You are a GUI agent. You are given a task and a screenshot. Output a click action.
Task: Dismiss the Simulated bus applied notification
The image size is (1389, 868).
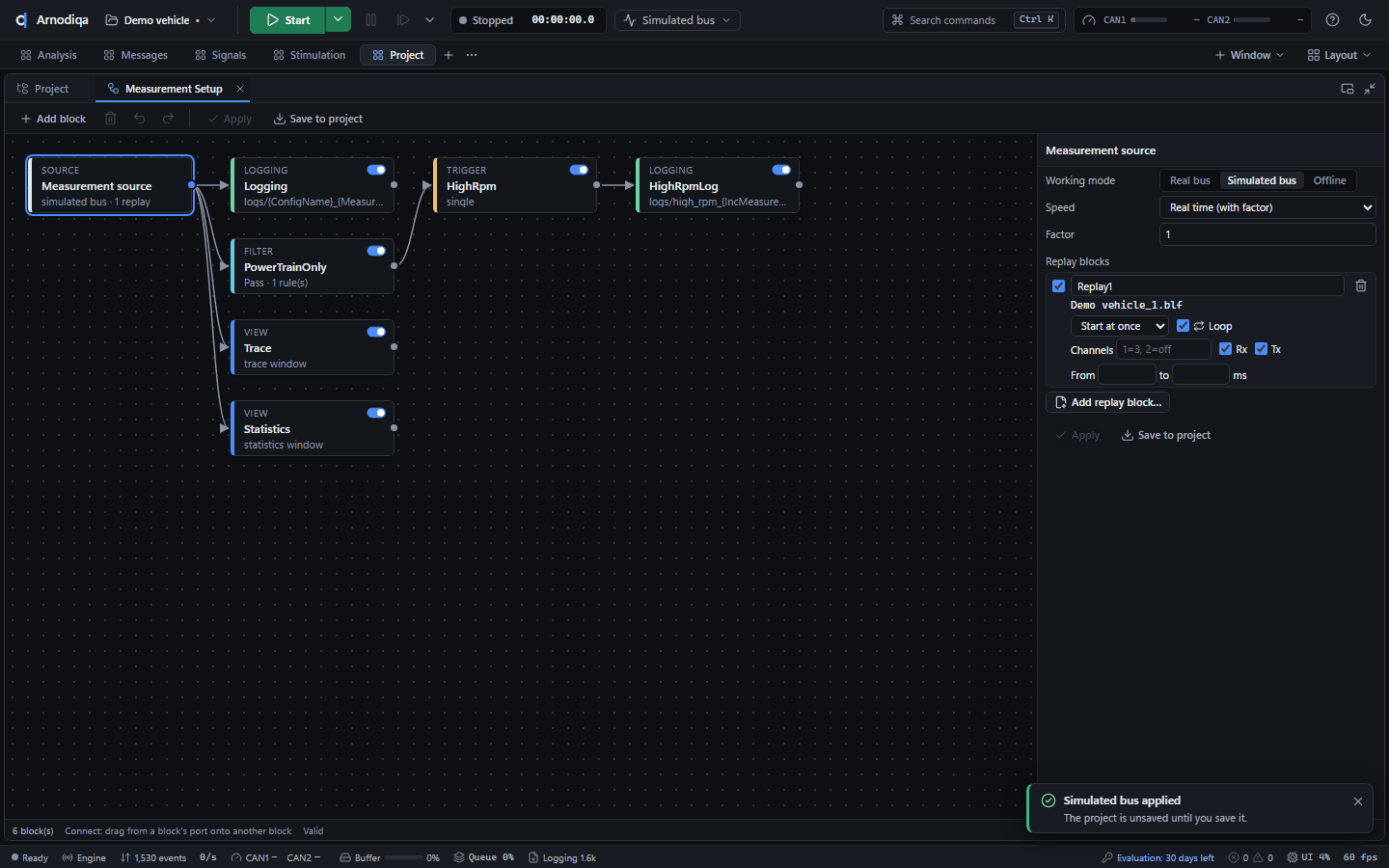tap(1358, 801)
